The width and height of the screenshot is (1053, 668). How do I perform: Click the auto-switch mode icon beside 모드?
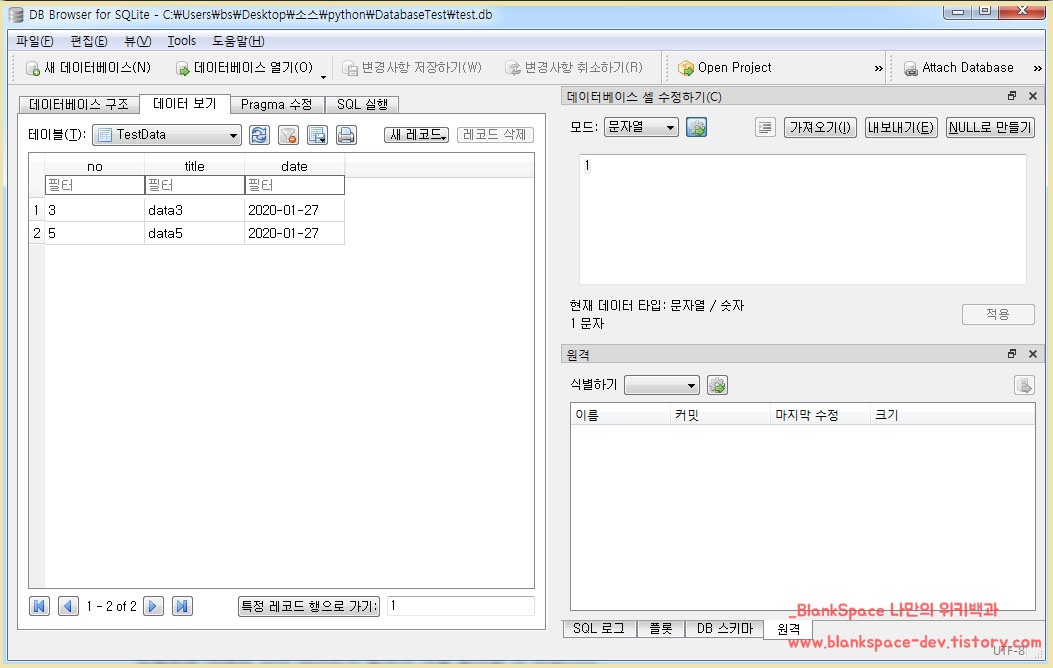(696, 127)
